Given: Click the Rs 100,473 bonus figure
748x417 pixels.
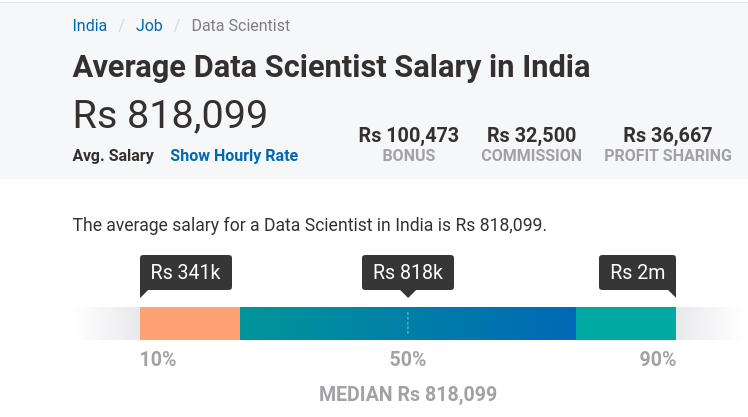Looking at the screenshot, I should click(408, 135).
